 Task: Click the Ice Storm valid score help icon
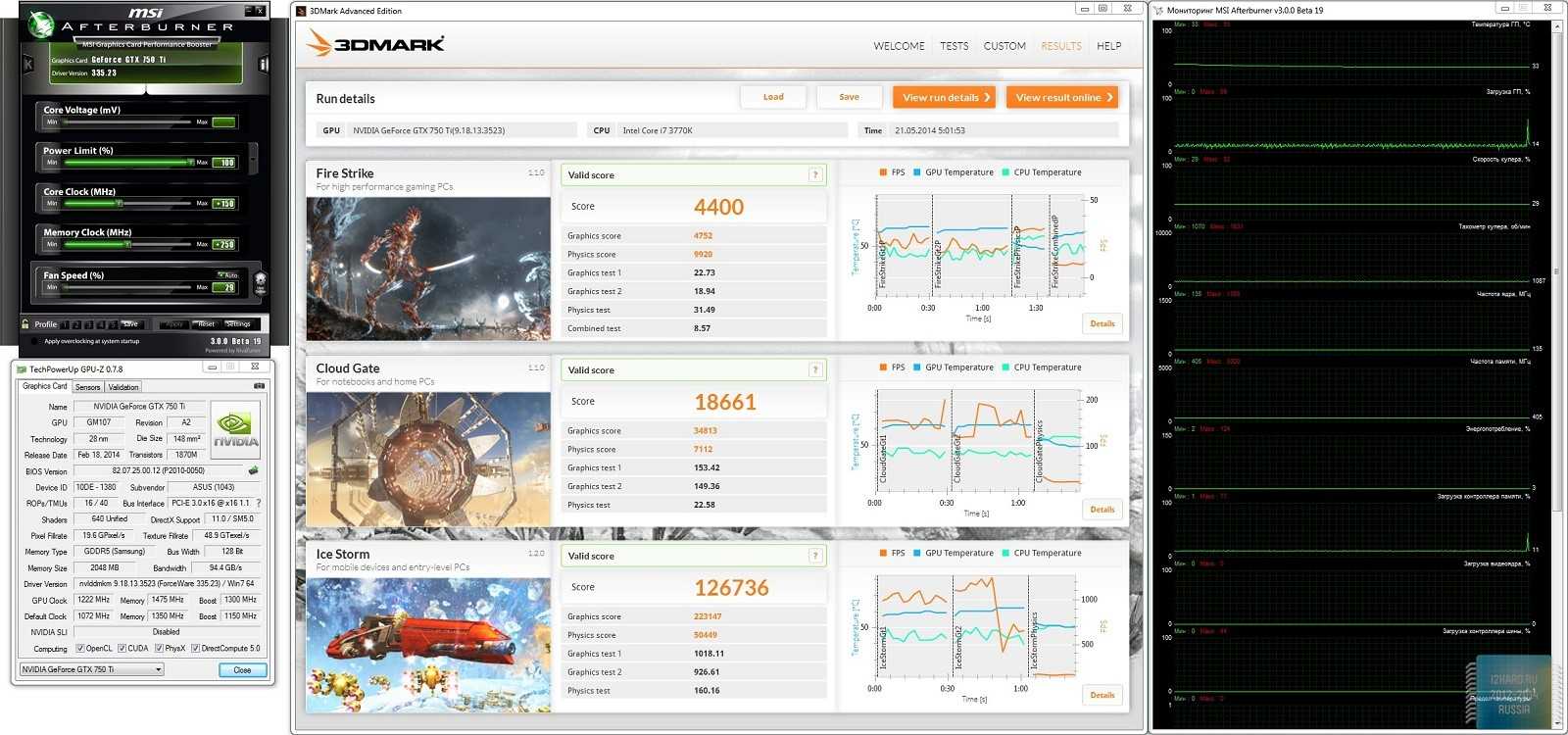(x=814, y=557)
